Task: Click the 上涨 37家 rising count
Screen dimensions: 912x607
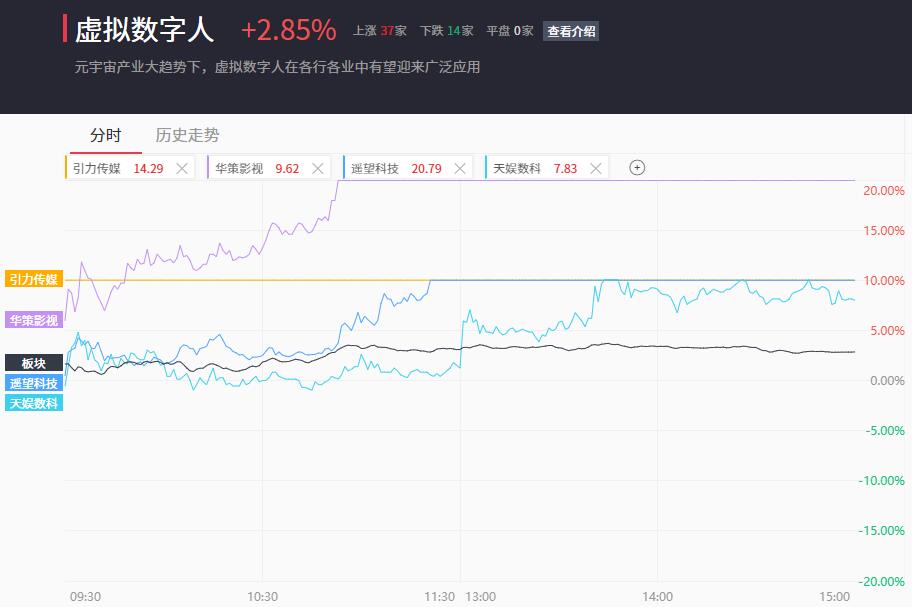Action: tap(380, 31)
